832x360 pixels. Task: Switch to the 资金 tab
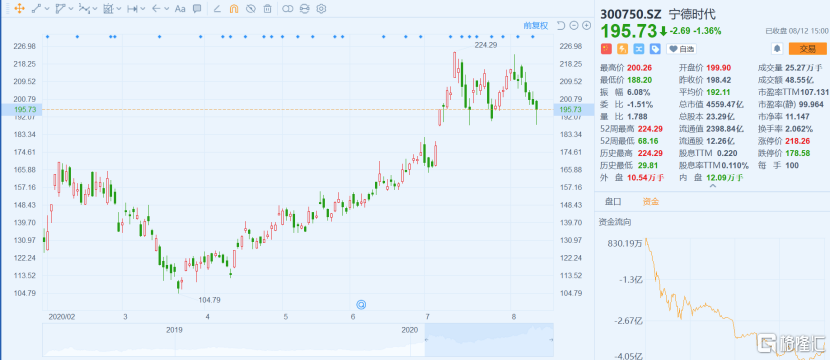tap(651, 201)
